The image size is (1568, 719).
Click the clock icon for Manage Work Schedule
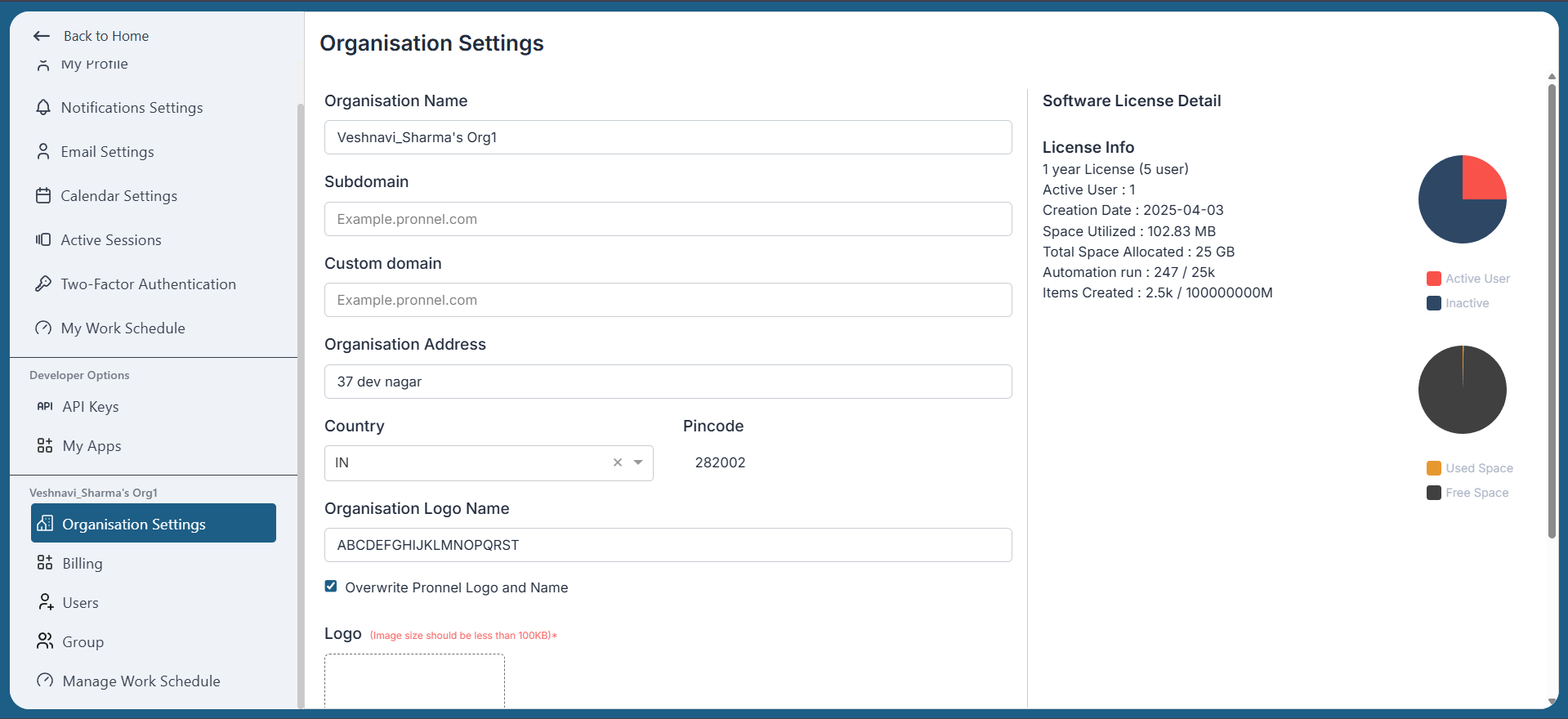point(45,681)
